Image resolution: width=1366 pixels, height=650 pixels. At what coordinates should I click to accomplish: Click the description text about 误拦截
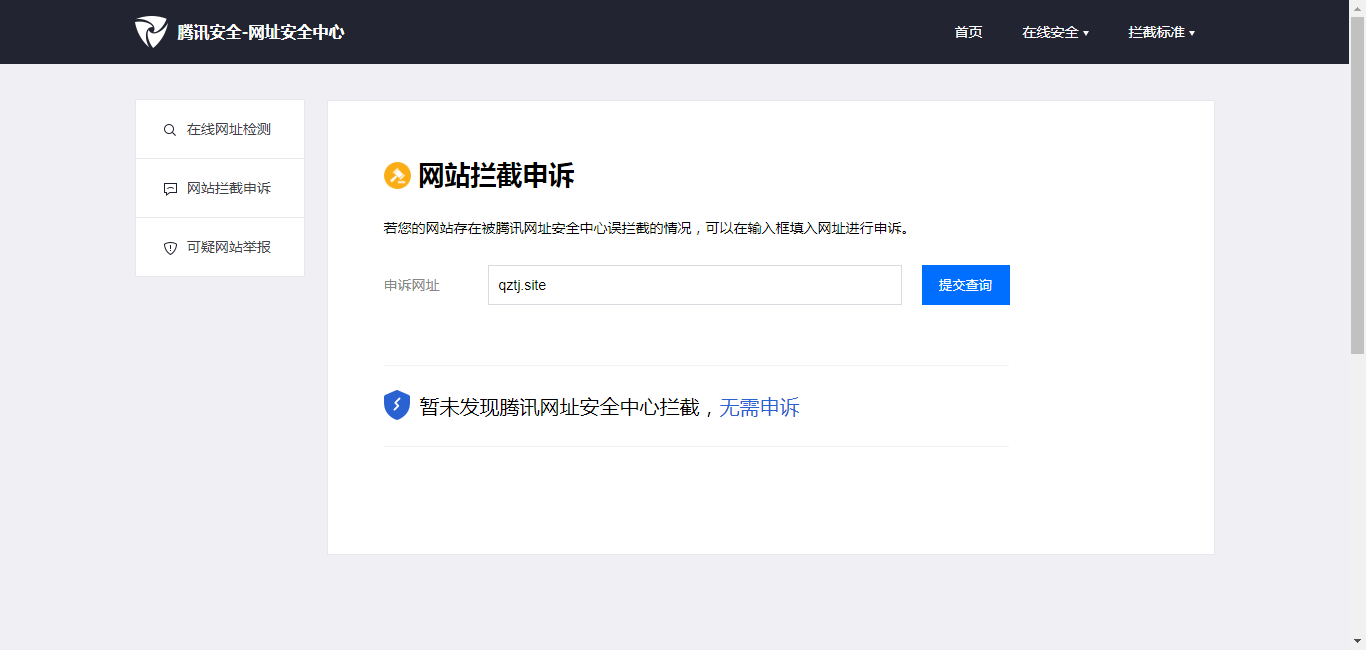point(647,228)
